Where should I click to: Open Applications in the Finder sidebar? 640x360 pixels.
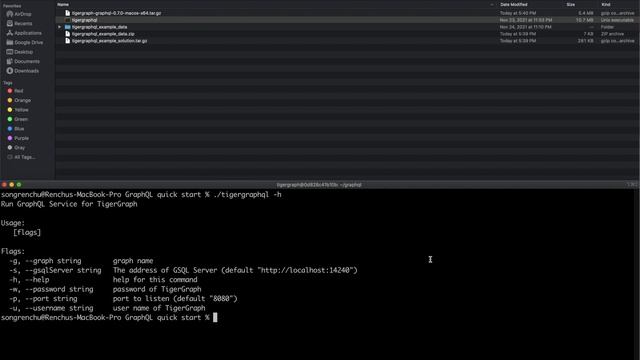24,33
